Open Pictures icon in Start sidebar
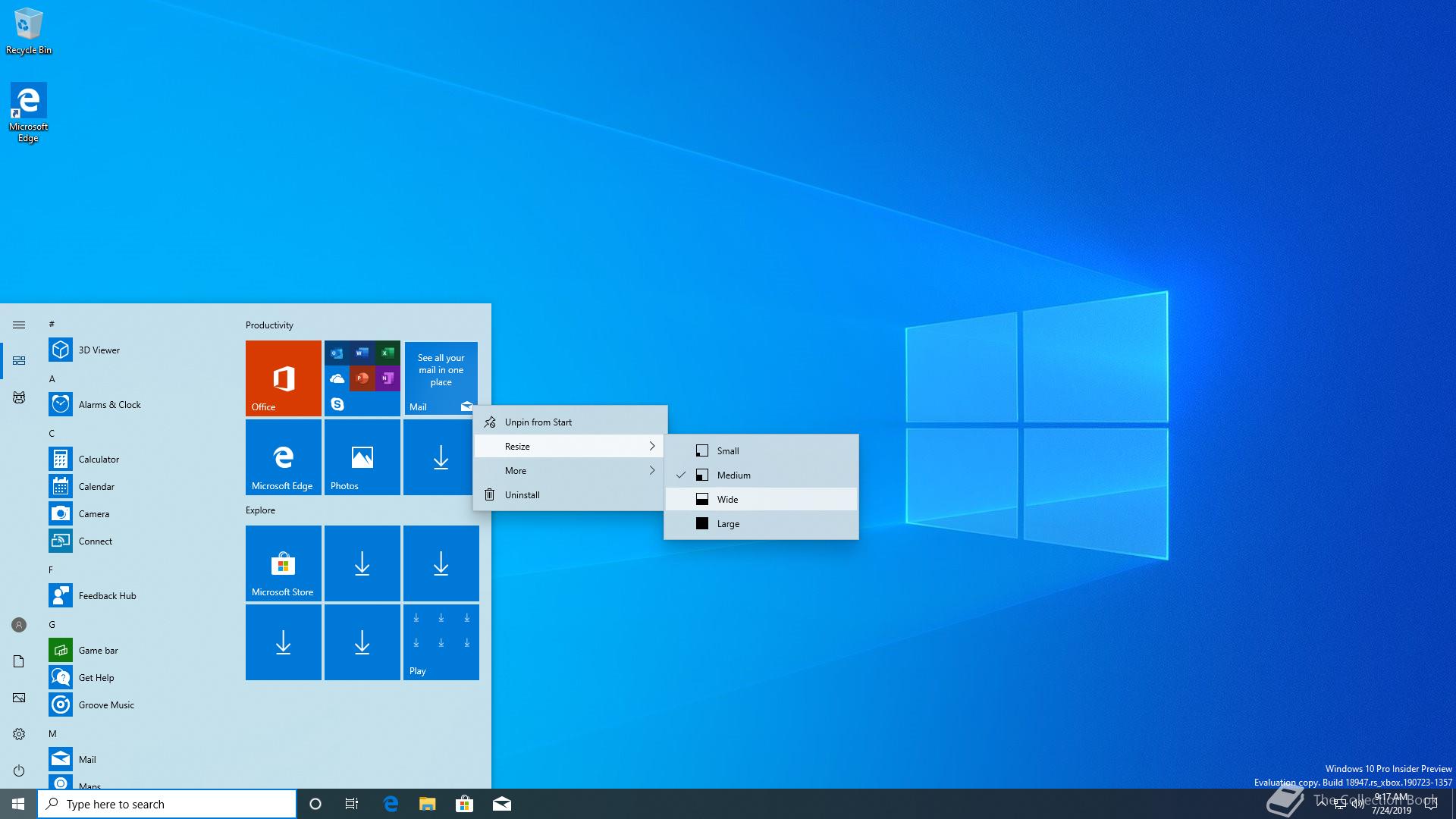 [x=19, y=698]
